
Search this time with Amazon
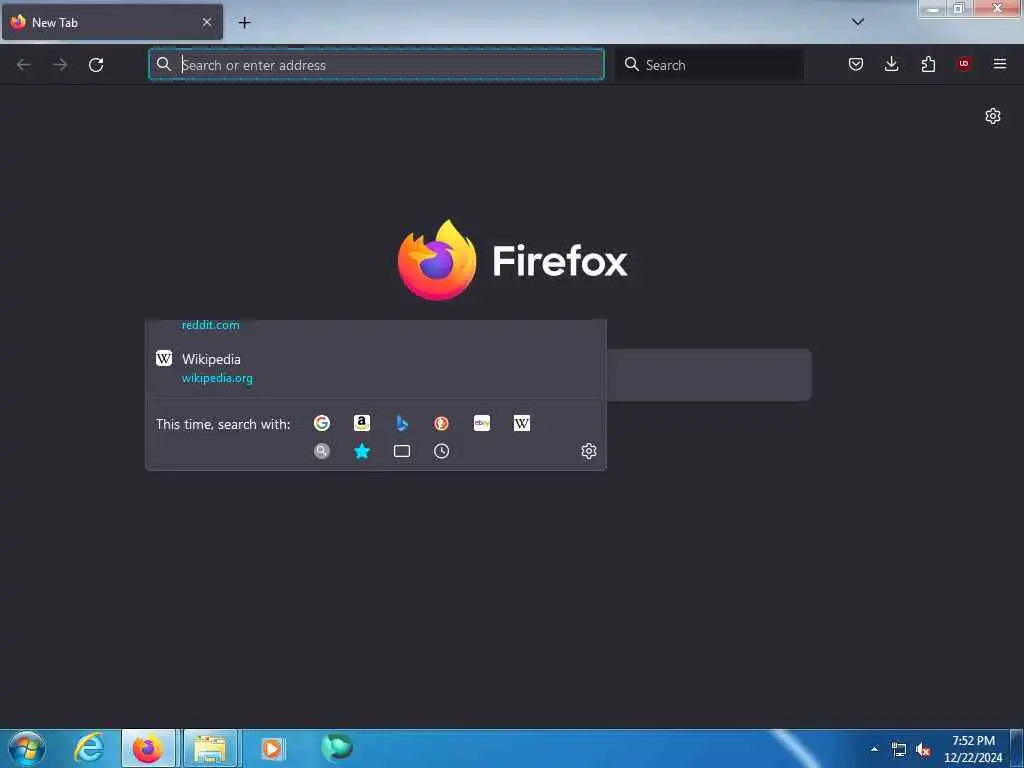tap(362, 423)
